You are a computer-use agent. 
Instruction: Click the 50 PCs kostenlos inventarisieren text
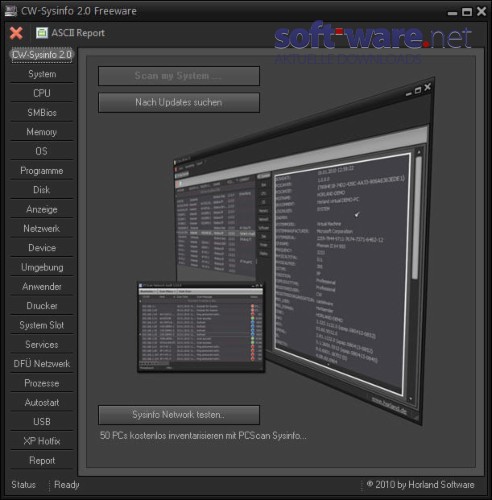203,436
